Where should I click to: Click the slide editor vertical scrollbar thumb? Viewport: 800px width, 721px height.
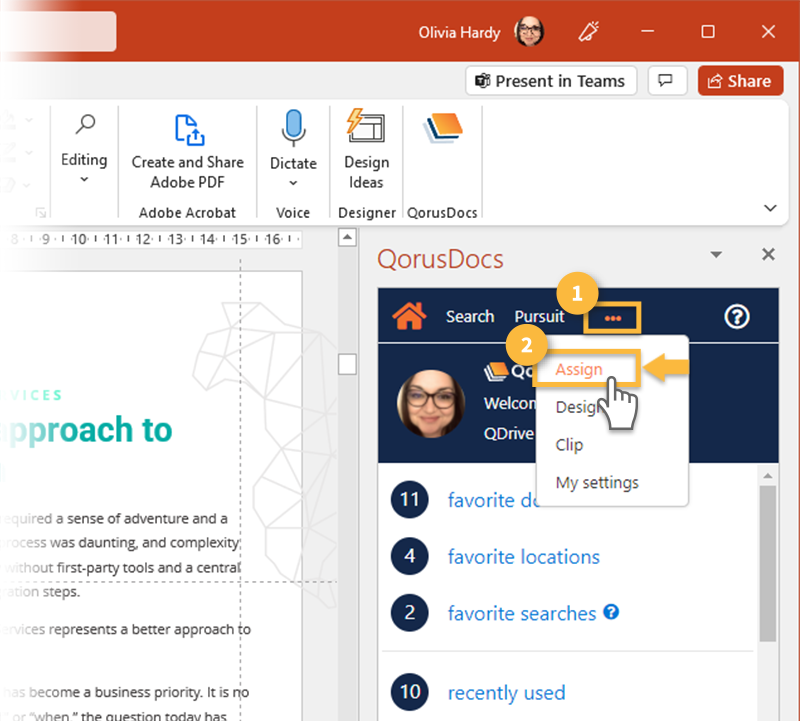pos(347,364)
